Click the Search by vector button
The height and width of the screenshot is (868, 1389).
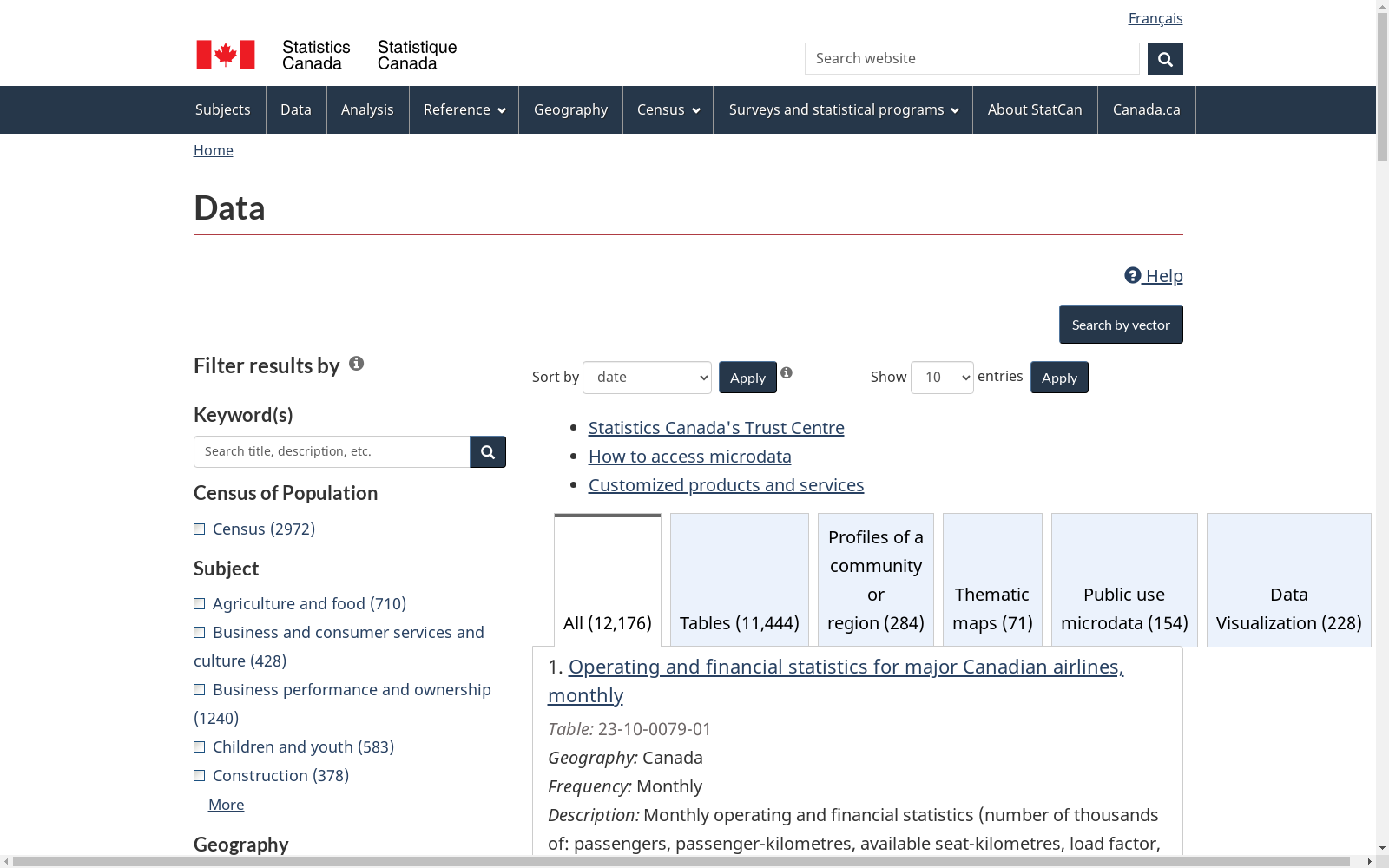(1121, 325)
